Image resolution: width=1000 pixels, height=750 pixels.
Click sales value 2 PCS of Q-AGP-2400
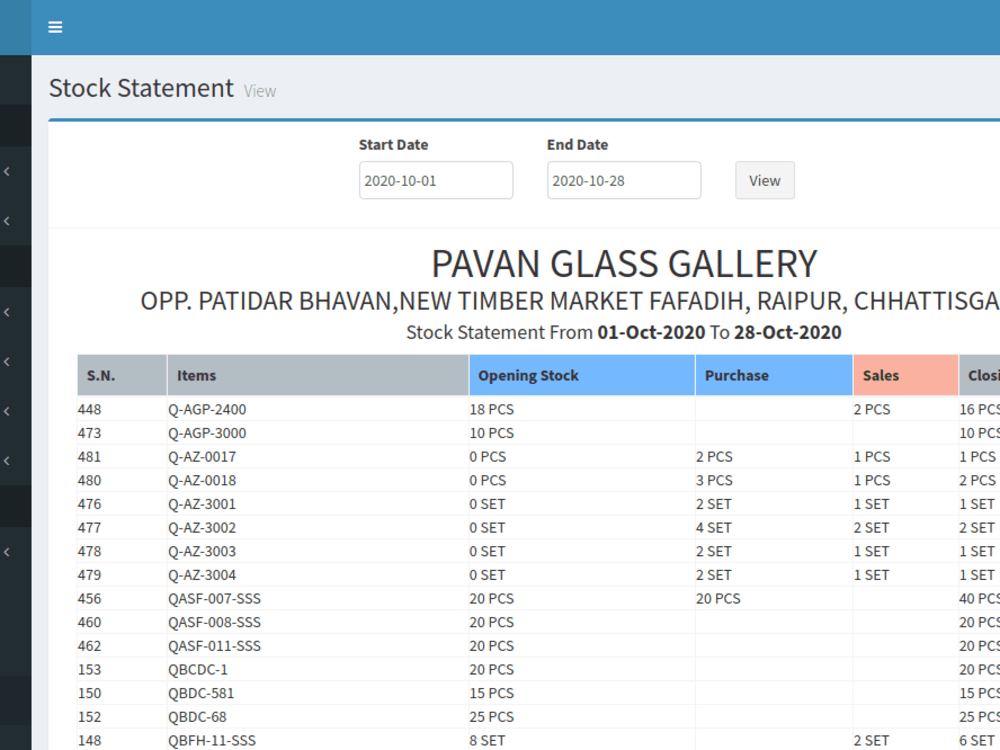click(x=872, y=409)
